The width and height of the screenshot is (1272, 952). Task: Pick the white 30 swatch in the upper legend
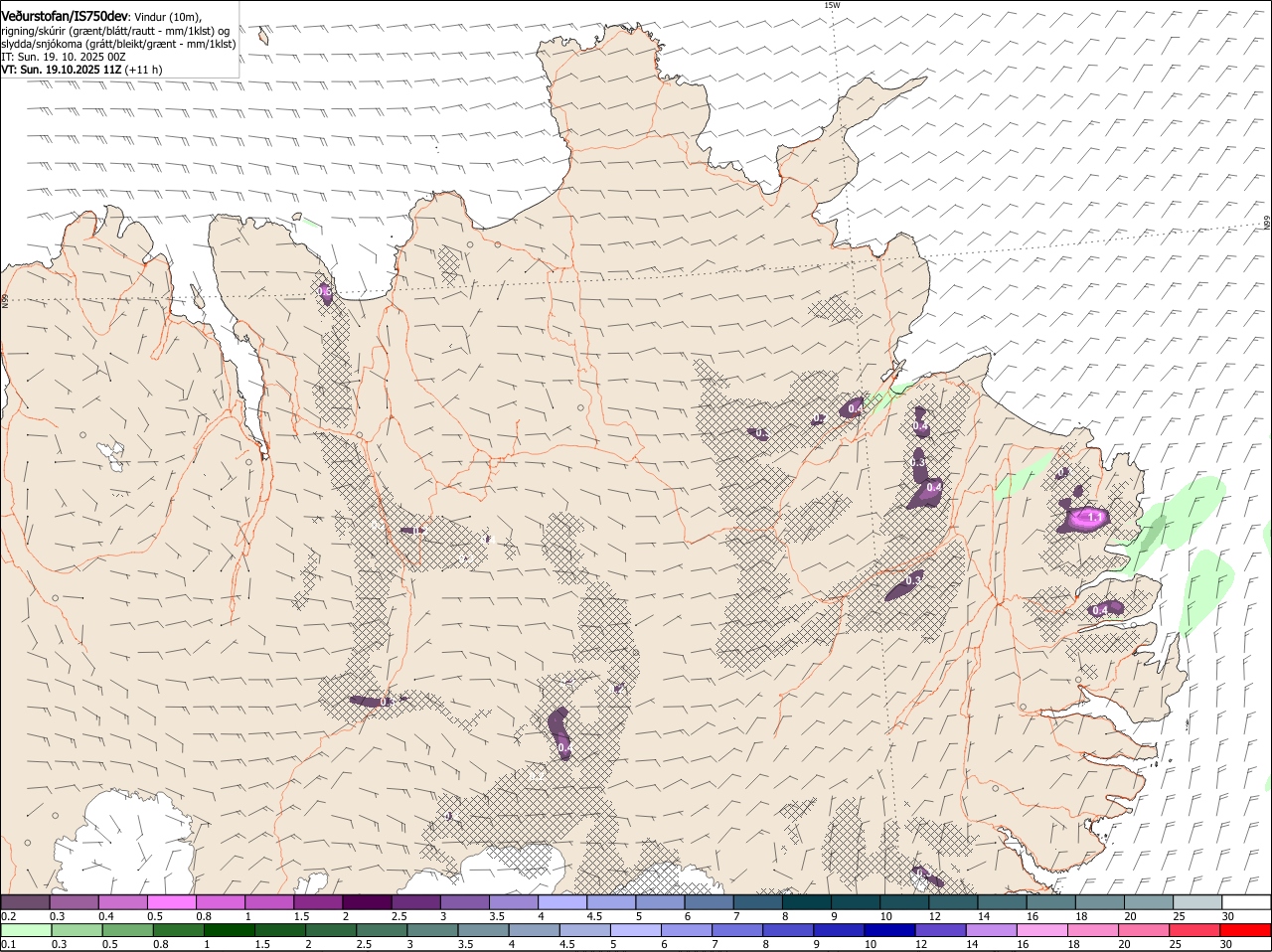click(1246, 902)
